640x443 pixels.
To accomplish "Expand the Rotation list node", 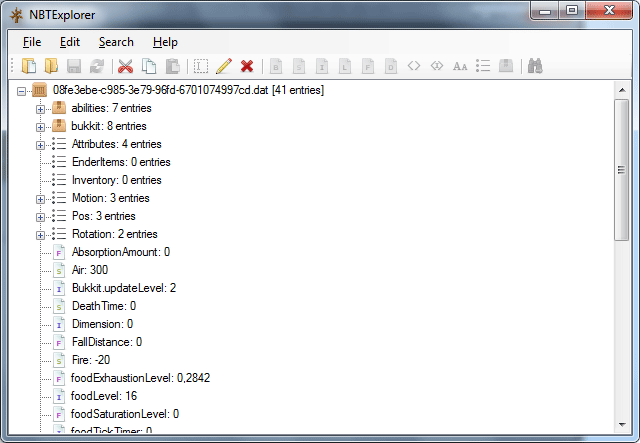I will (x=40, y=235).
